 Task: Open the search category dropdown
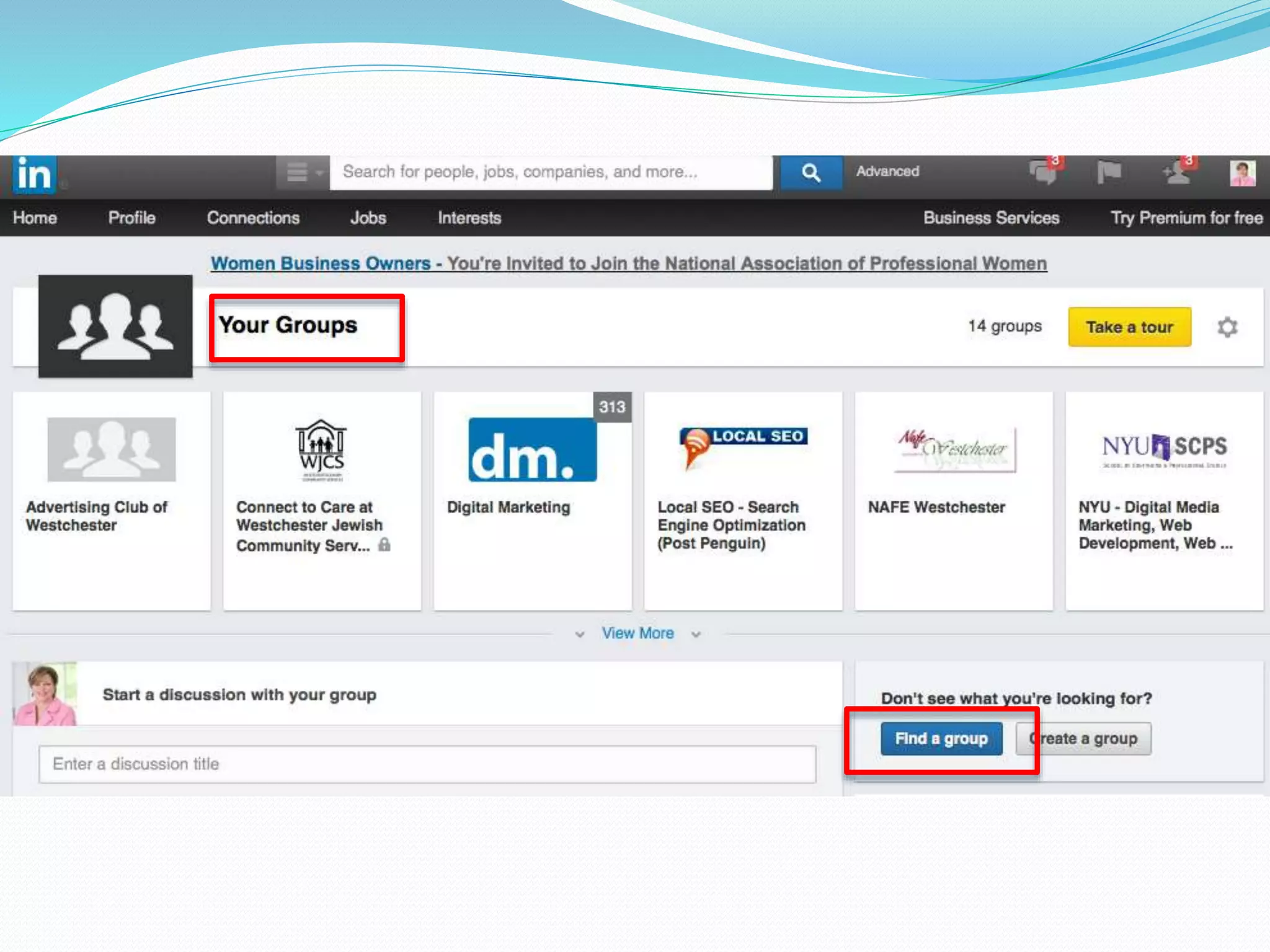(303, 172)
